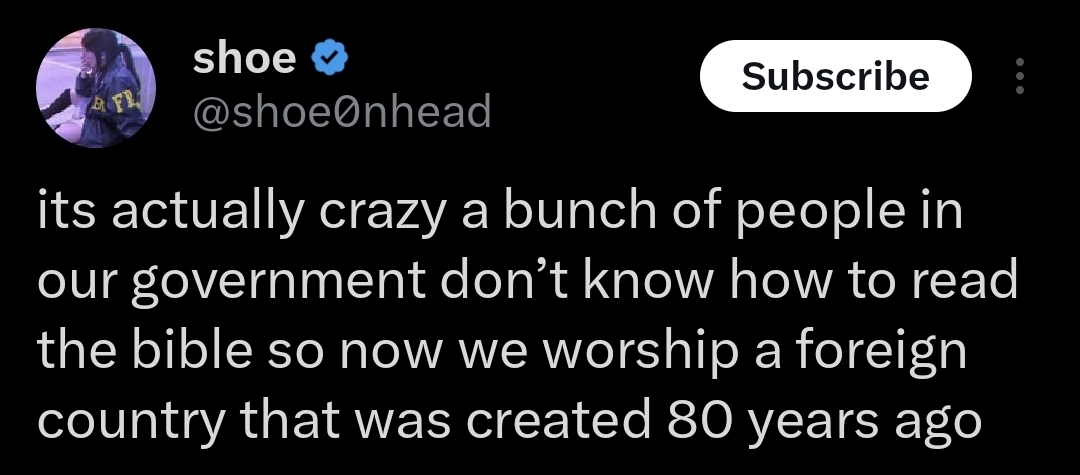Open shoe's profile picture avatar
Viewport: 1080px width, 475px height.
click(97, 88)
